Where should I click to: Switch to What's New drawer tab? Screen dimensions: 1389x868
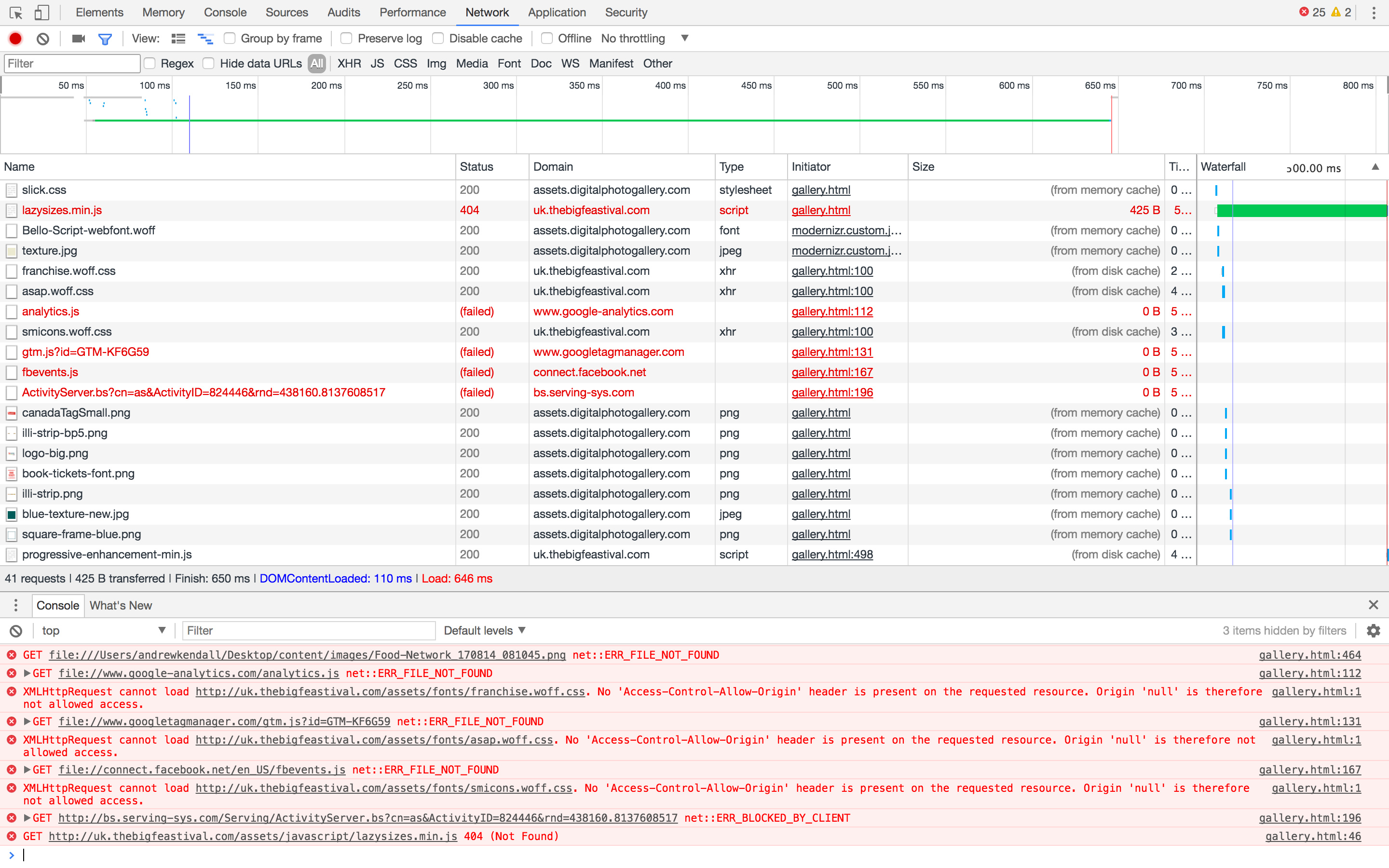click(x=121, y=605)
